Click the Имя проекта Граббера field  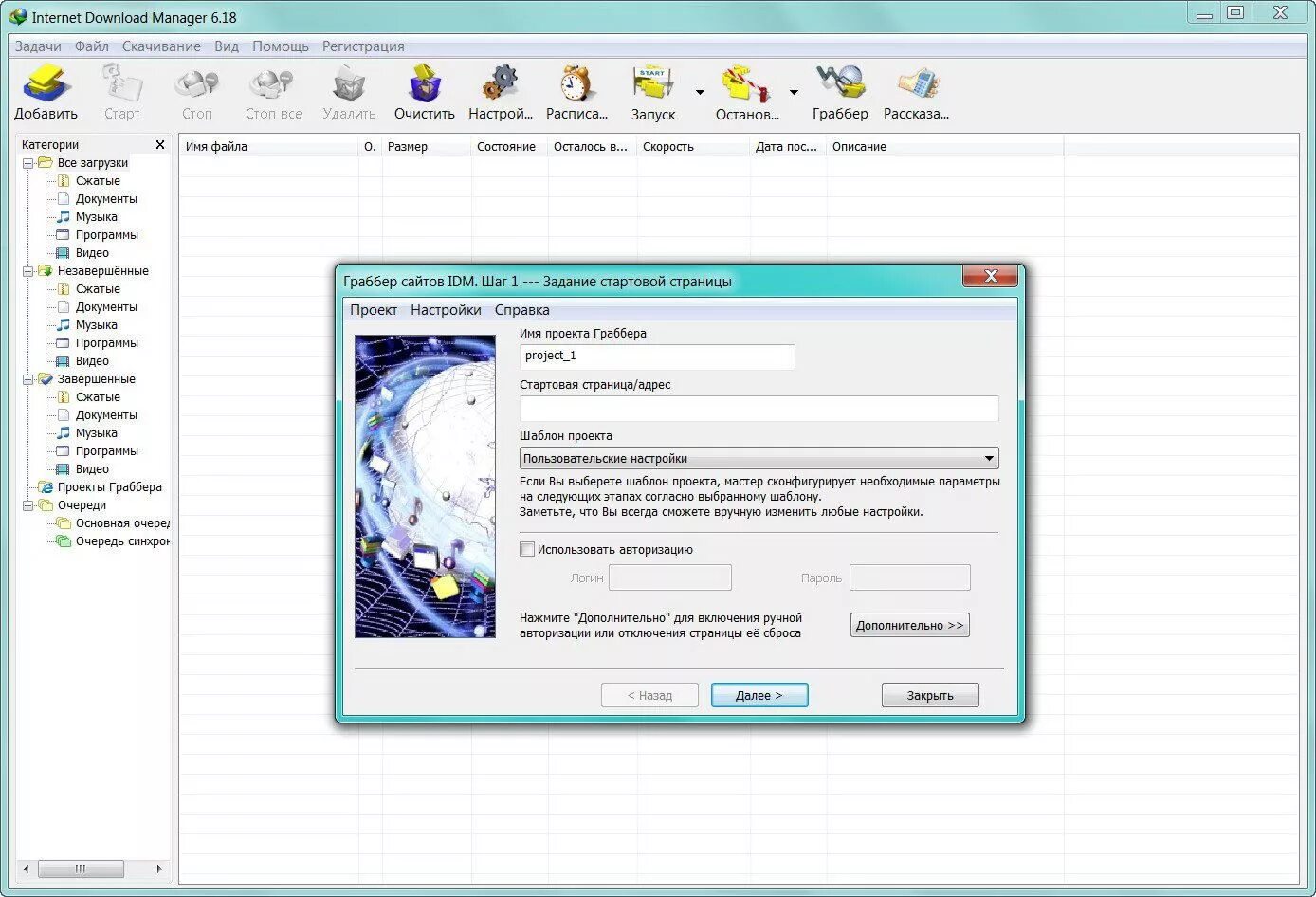click(x=657, y=357)
